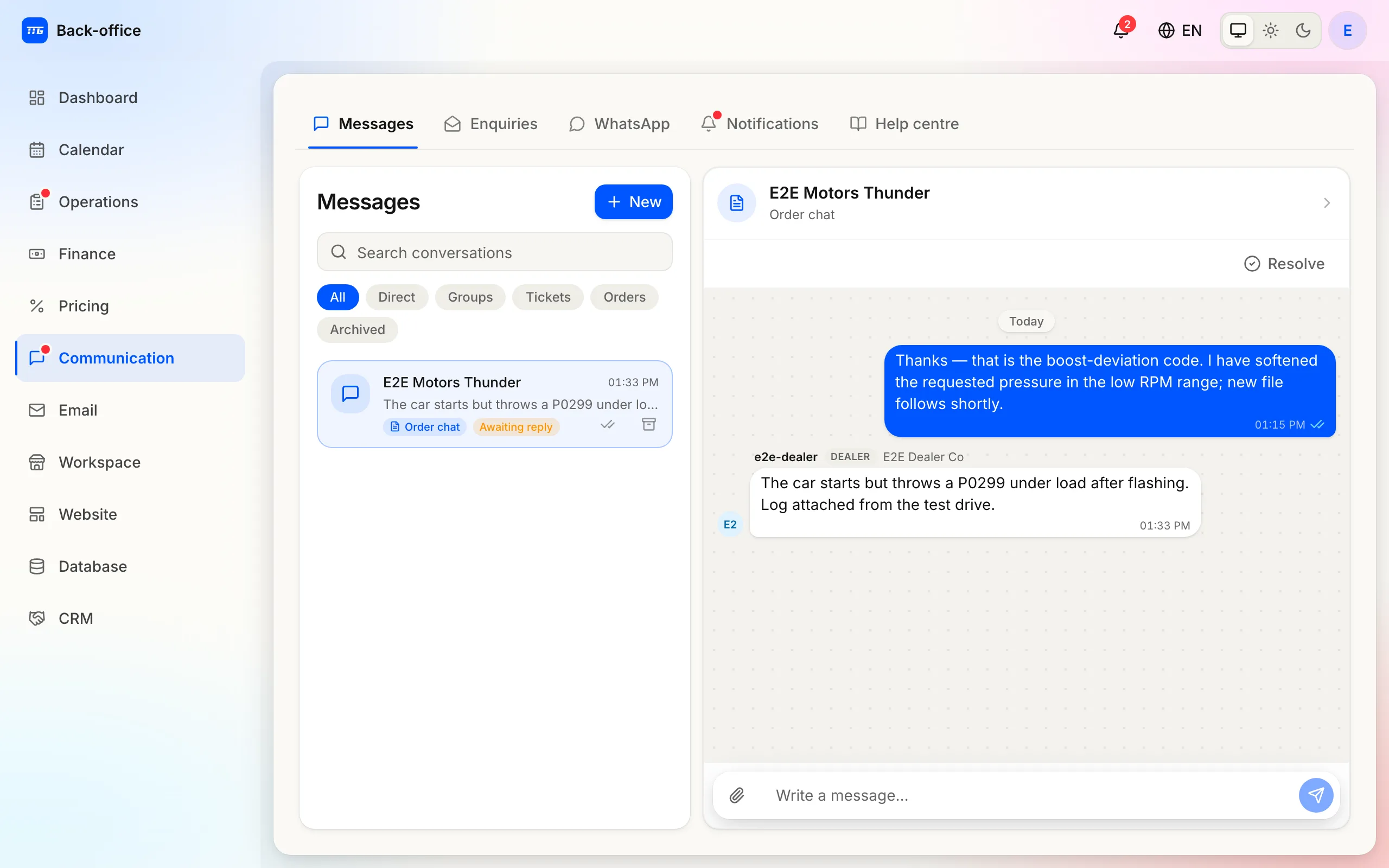
Task: Archive the E2E Motors Thunder conversation
Action: coord(648,425)
